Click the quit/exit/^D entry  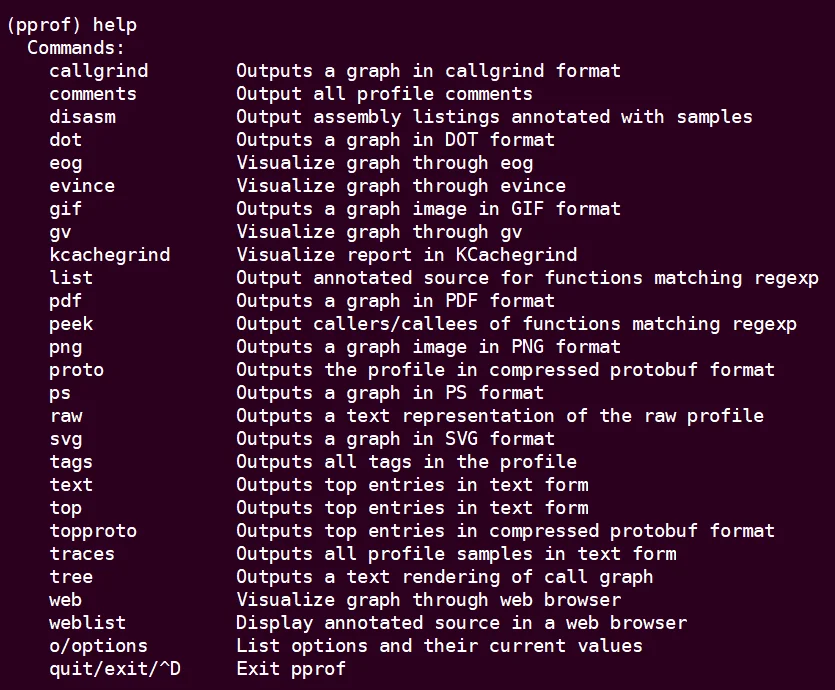(x=115, y=669)
